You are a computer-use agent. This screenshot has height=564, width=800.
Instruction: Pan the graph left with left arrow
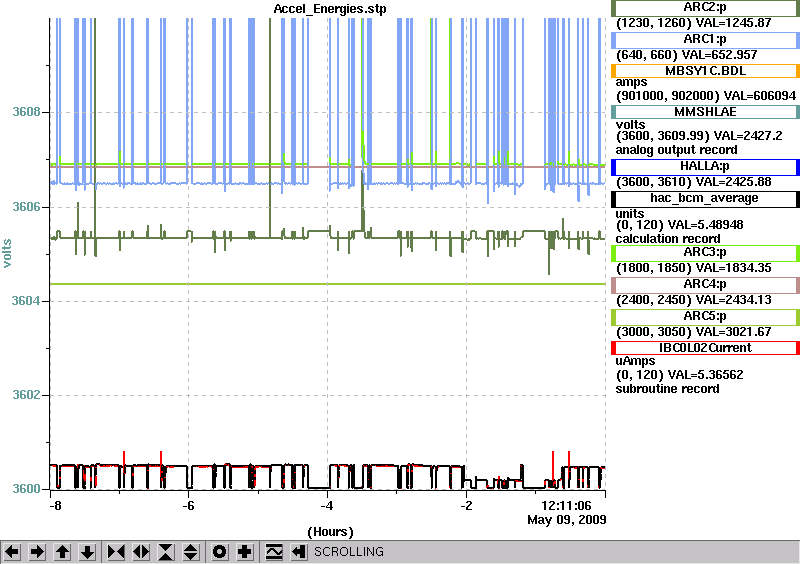12,552
